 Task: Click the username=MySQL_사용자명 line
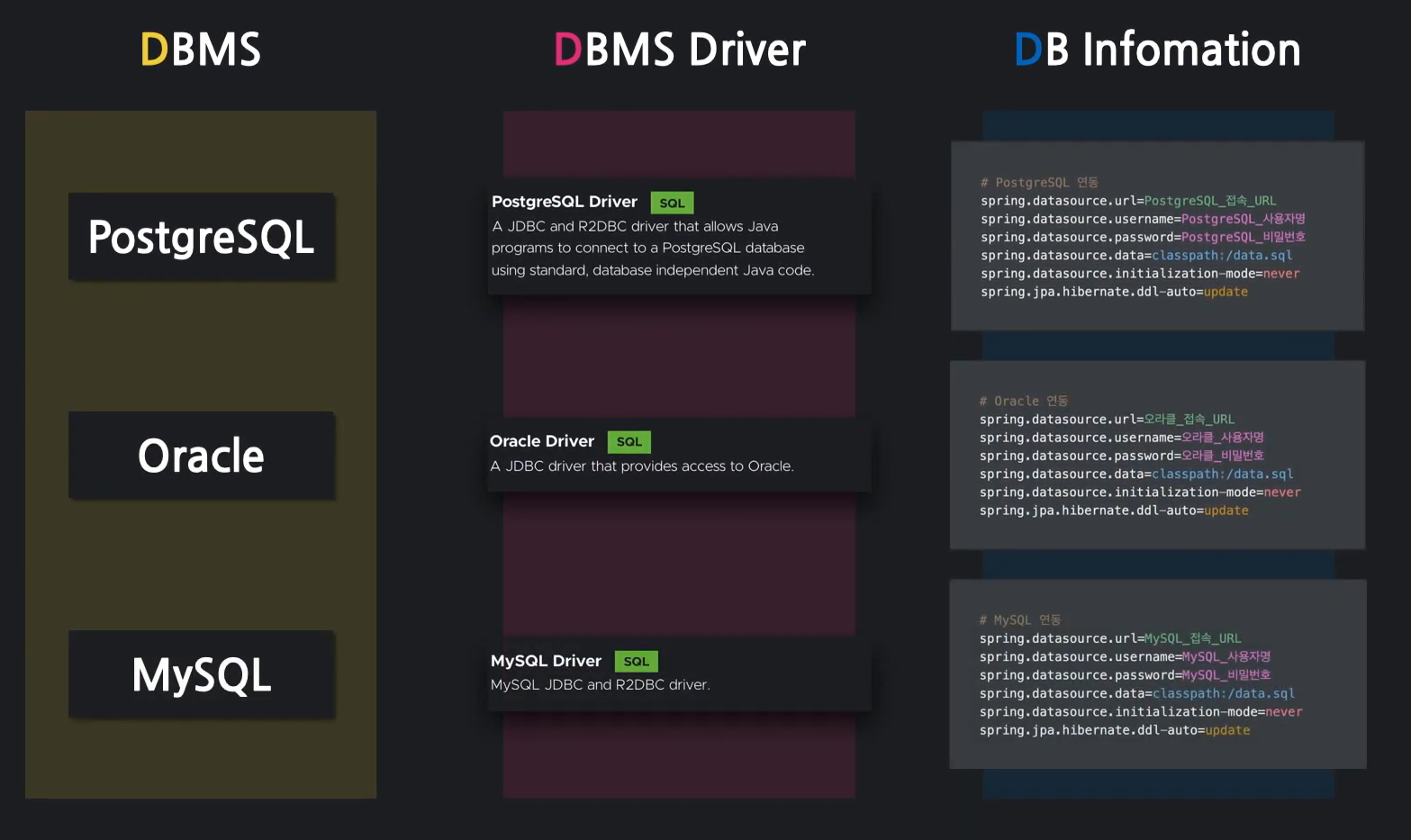pos(1125,657)
